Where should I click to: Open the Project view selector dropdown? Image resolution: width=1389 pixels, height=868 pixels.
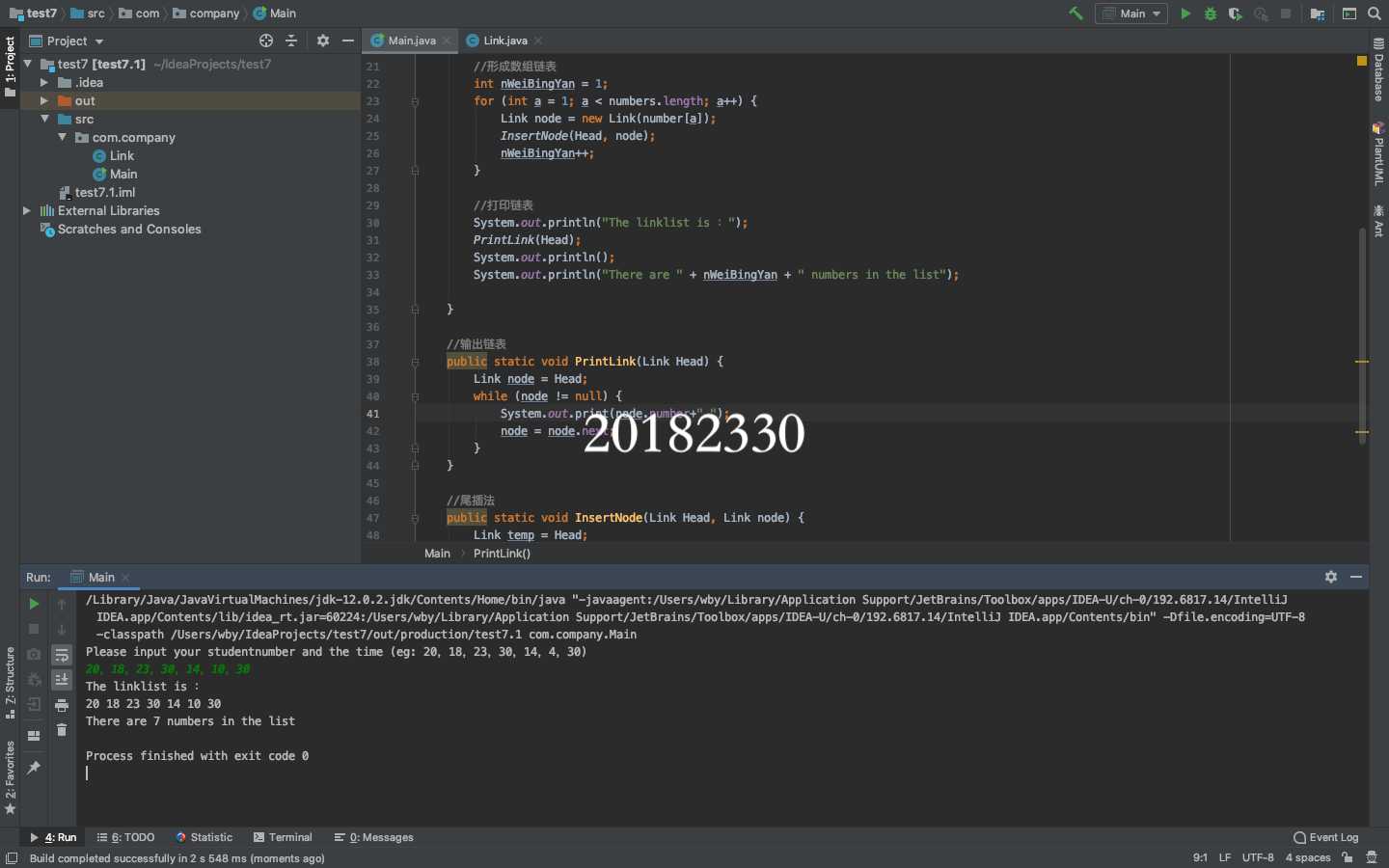coord(67,41)
